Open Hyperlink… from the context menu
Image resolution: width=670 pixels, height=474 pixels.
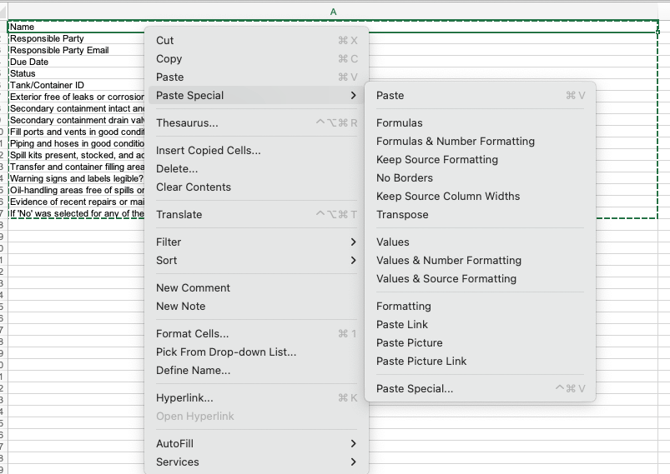(x=184, y=398)
